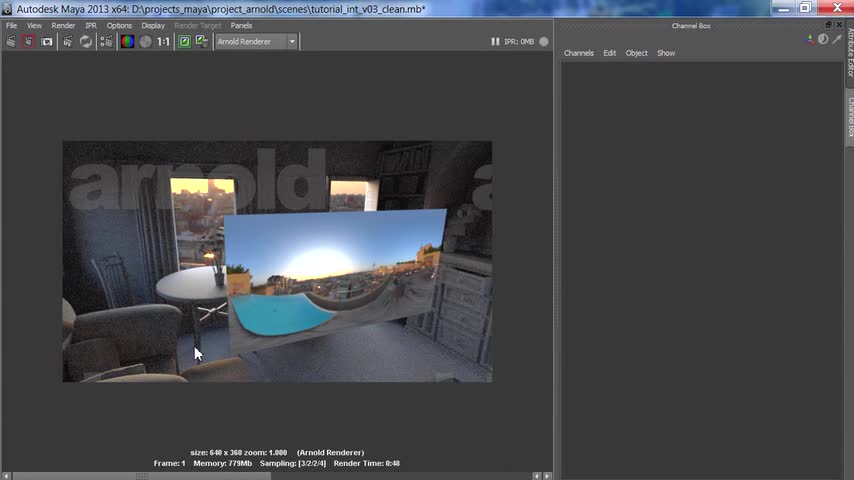Open render settings dots-and-clapperboard icon
This screenshot has height=480, width=854.
click(x=107, y=41)
